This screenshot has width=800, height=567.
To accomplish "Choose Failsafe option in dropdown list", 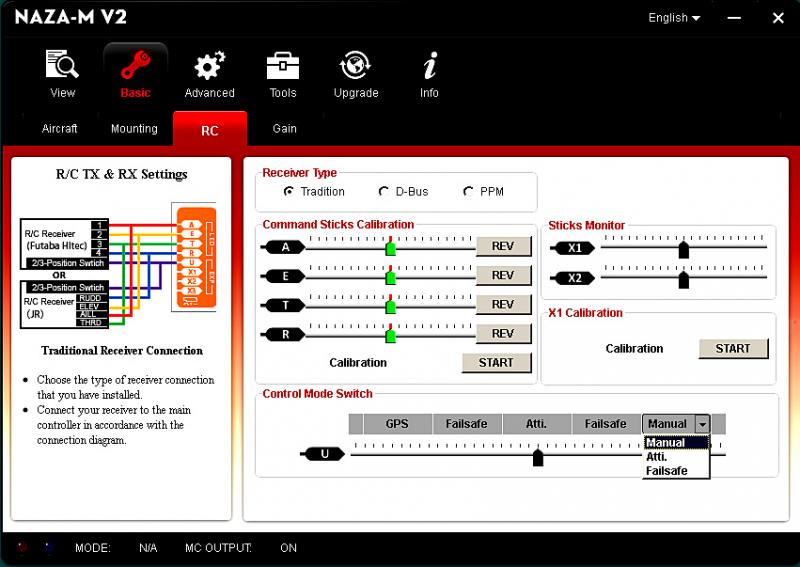I will 667,471.
